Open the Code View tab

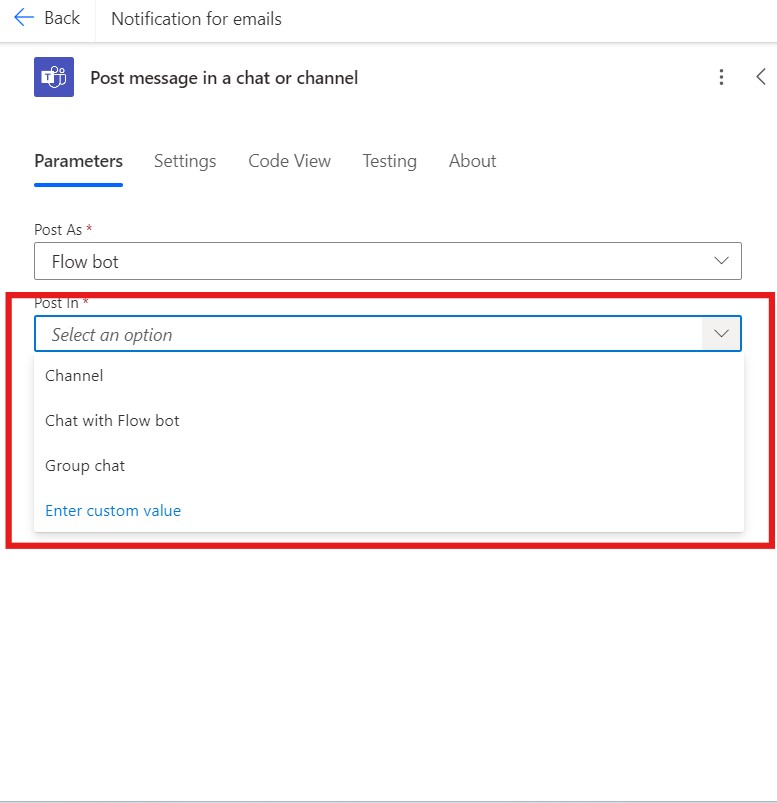tap(289, 161)
